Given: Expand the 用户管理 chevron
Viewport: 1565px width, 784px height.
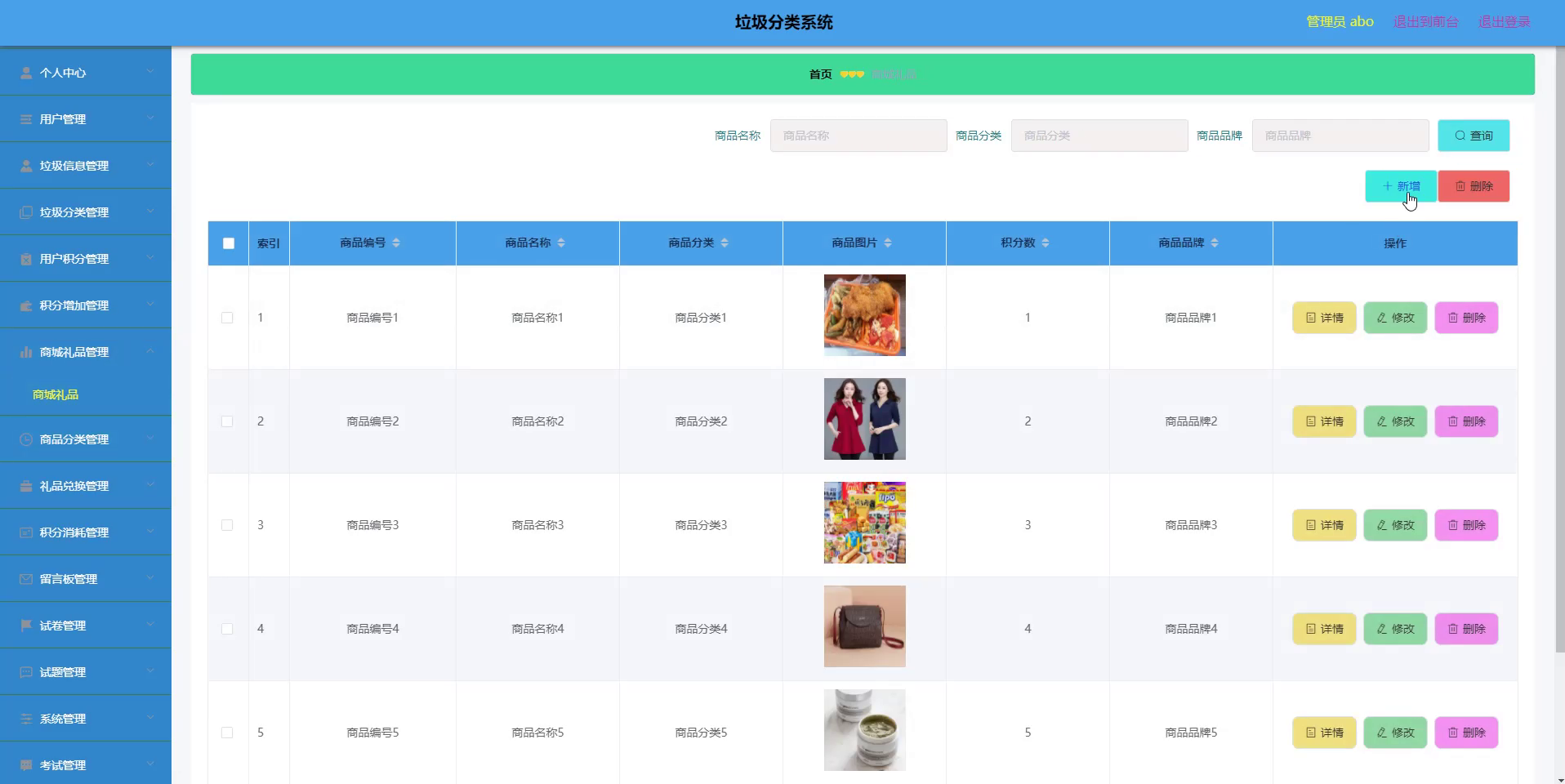Looking at the screenshot, I should pyautogui.click(x=150, y=118).
